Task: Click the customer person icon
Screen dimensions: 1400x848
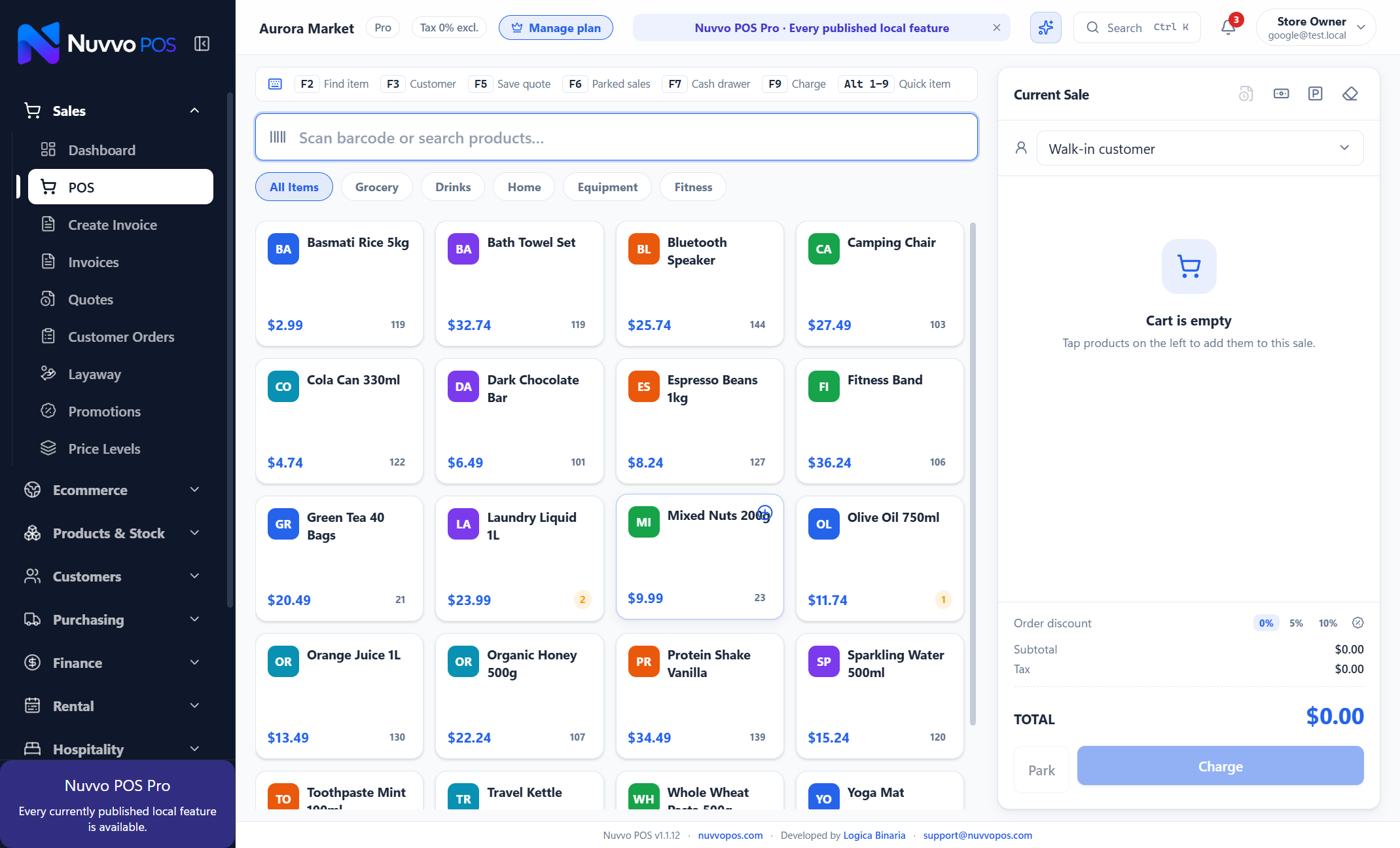Action: click(1021, 148)
